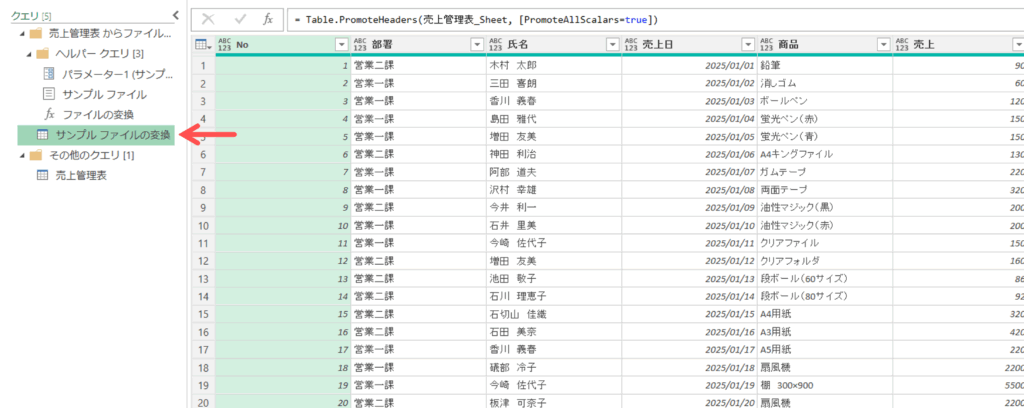
Task: Open the filter dropdown for No column
Action: pyautogui.click(x=340, y=45)
